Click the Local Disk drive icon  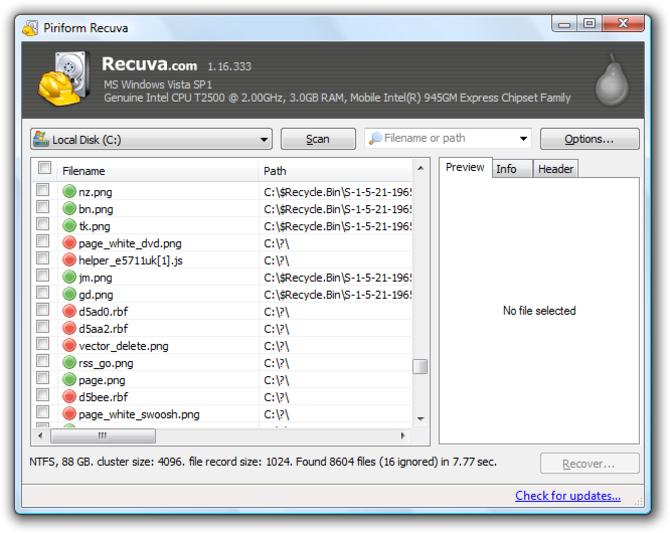point(41,140)
